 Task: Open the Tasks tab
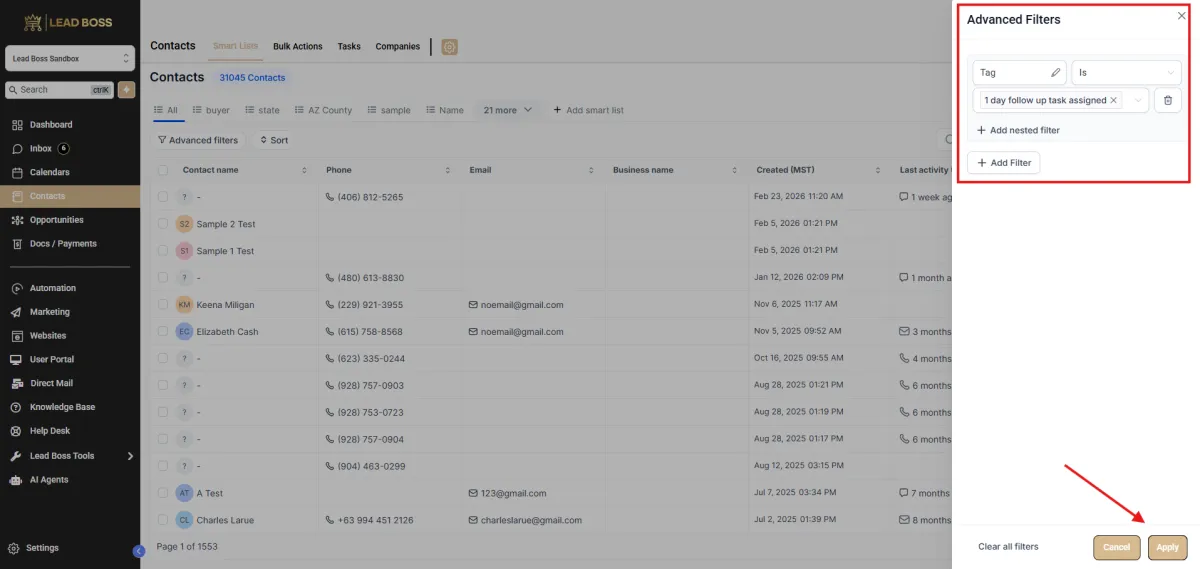[x=349, y=47]
